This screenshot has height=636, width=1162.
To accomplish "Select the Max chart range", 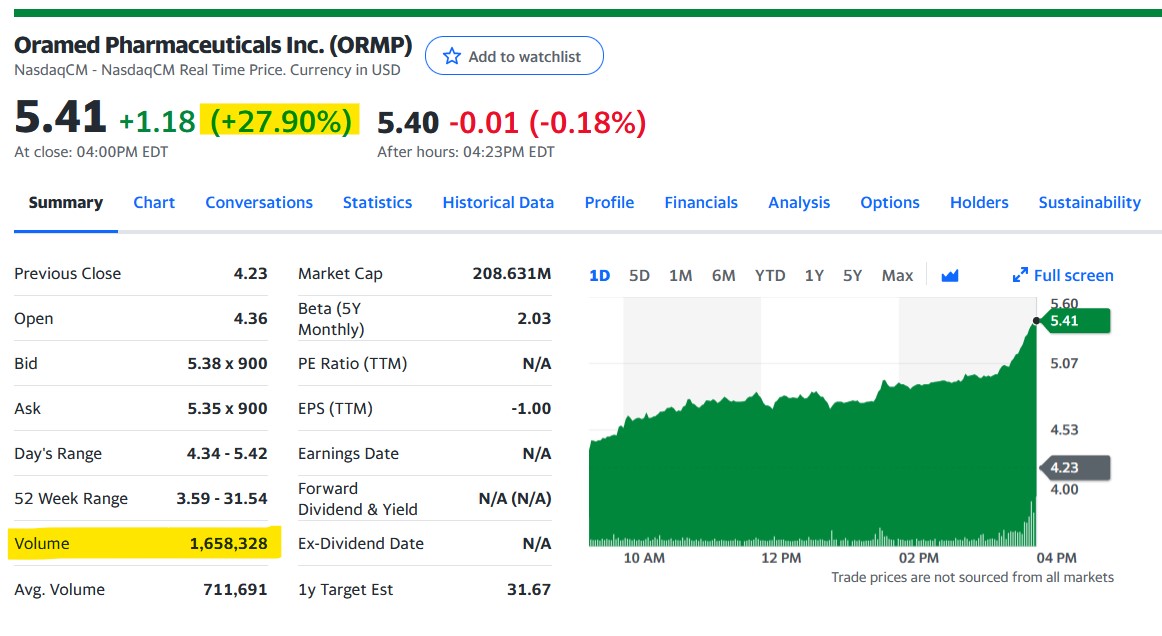I will pyautogui.click(x=897, y=275).
